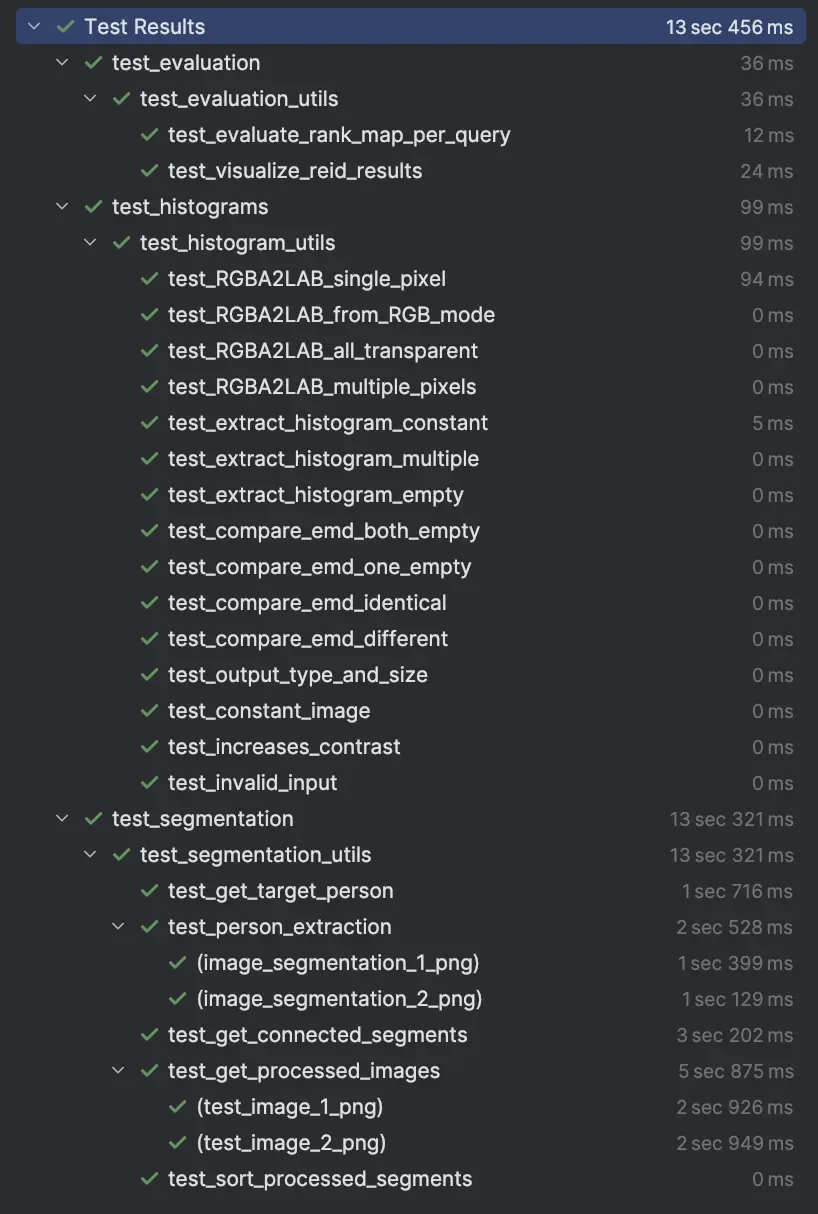The image size is (818, 1214).
Task: Click the checkmark icon for test_sort_processed_segments
Action: 150,1179
